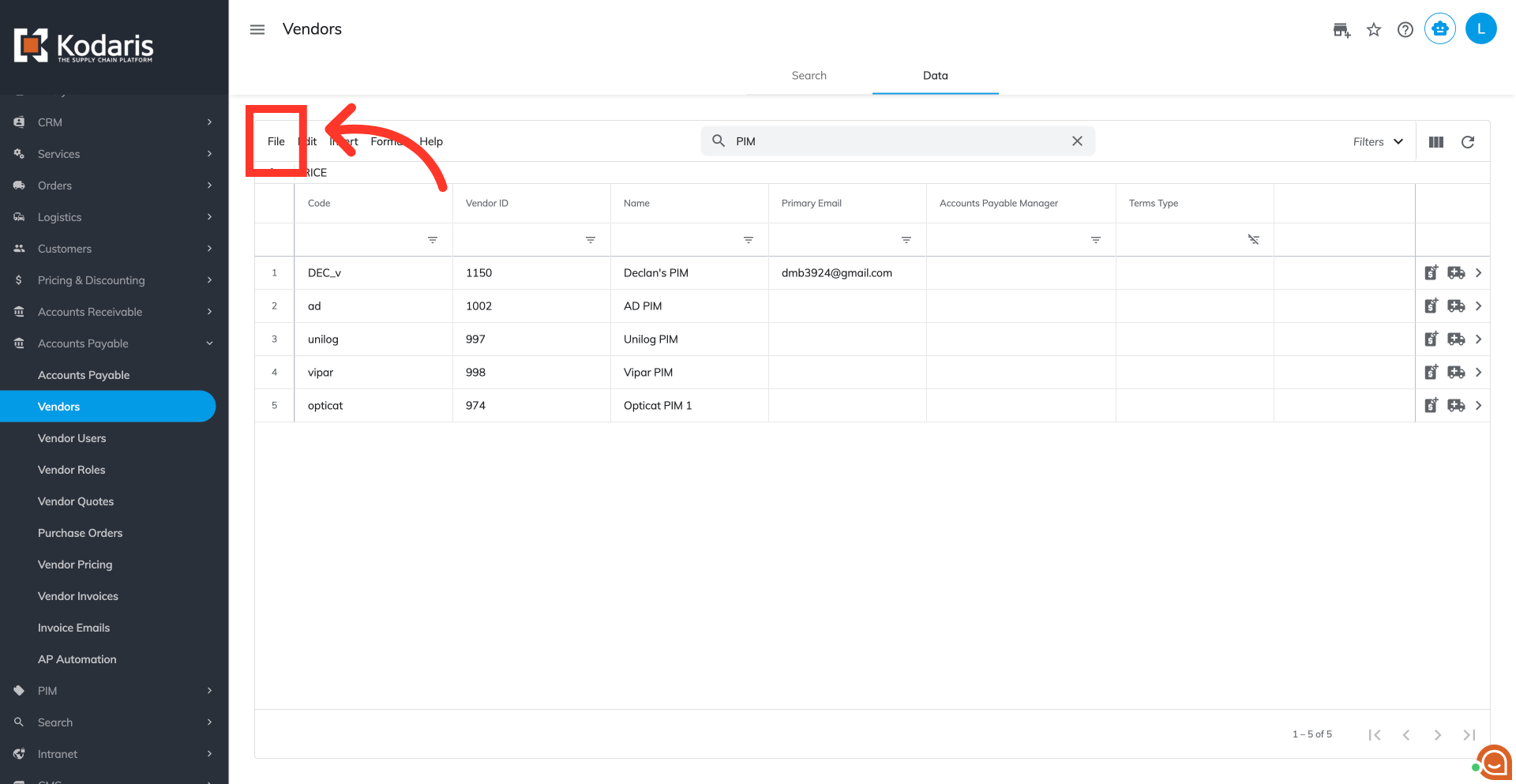1516x784 pixels.
Task: Open the column chooser icon
Action: [x=1436, y=142]
